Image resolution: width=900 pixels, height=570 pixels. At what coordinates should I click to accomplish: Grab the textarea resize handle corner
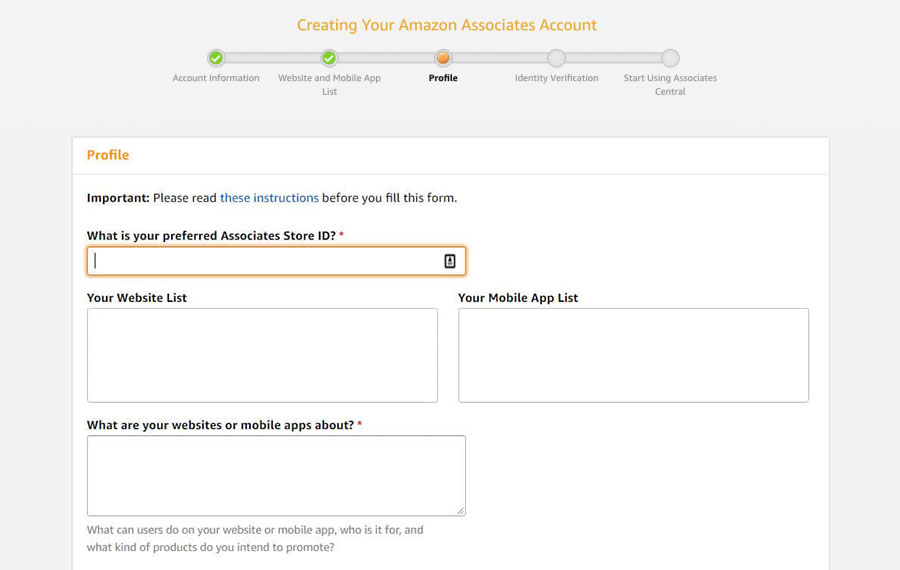click(x=460, y=511)
